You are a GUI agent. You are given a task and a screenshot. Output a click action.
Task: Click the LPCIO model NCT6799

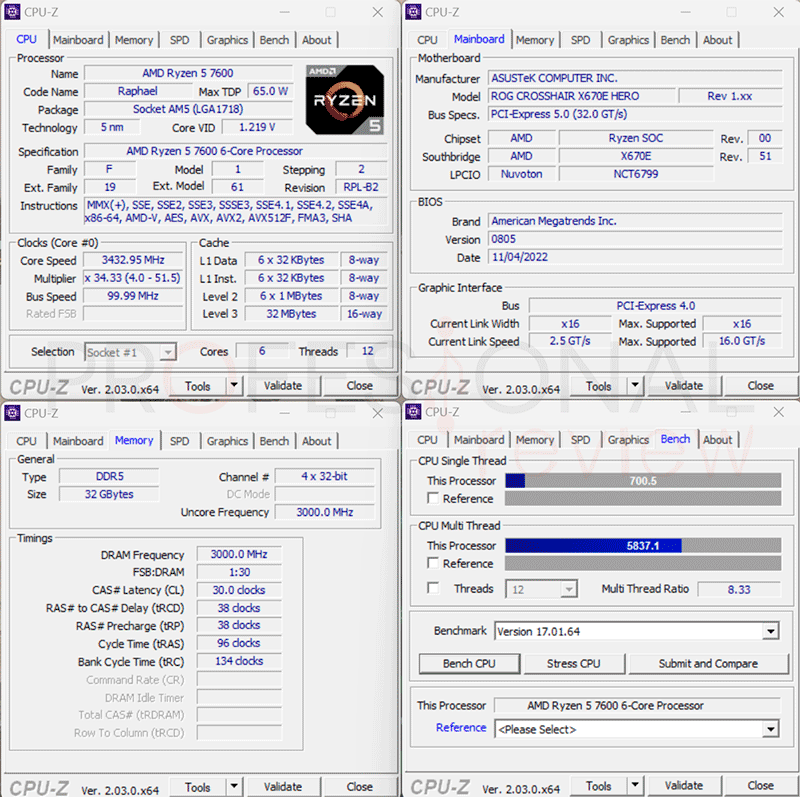point(636,174)
